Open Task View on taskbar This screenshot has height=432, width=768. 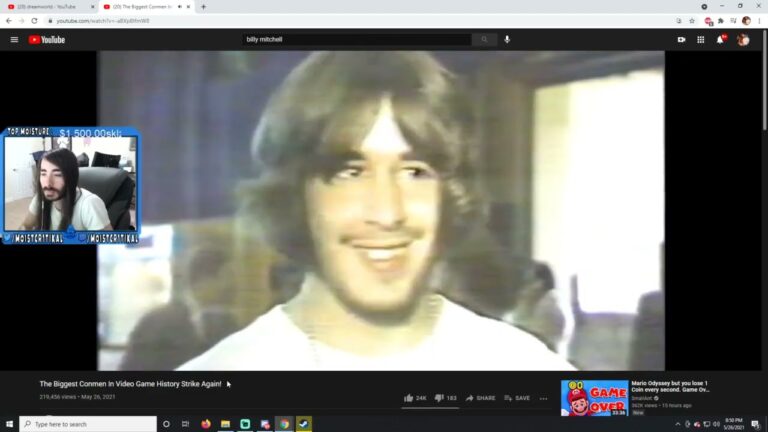(x=185, y=424)
